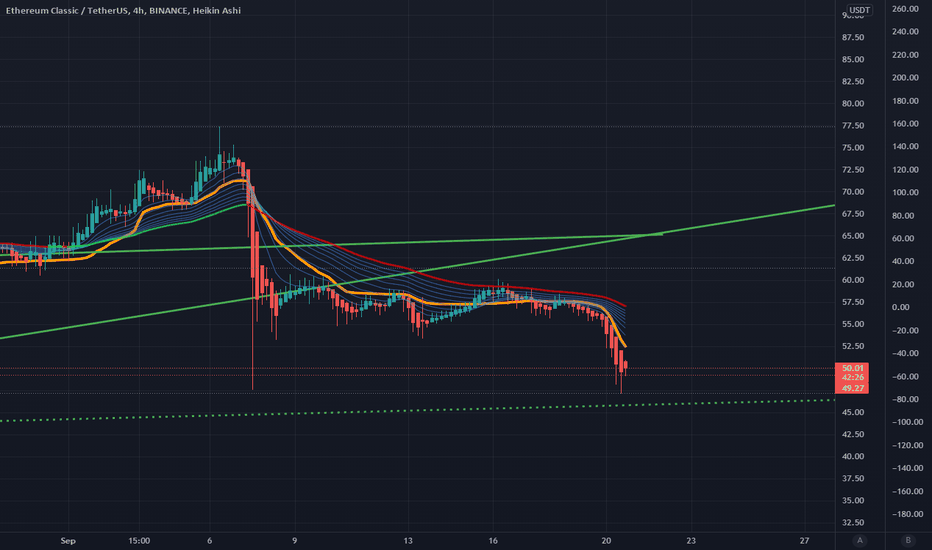
Task: Click the 260.00 label on the outer scale
Action: pos(905,9)
